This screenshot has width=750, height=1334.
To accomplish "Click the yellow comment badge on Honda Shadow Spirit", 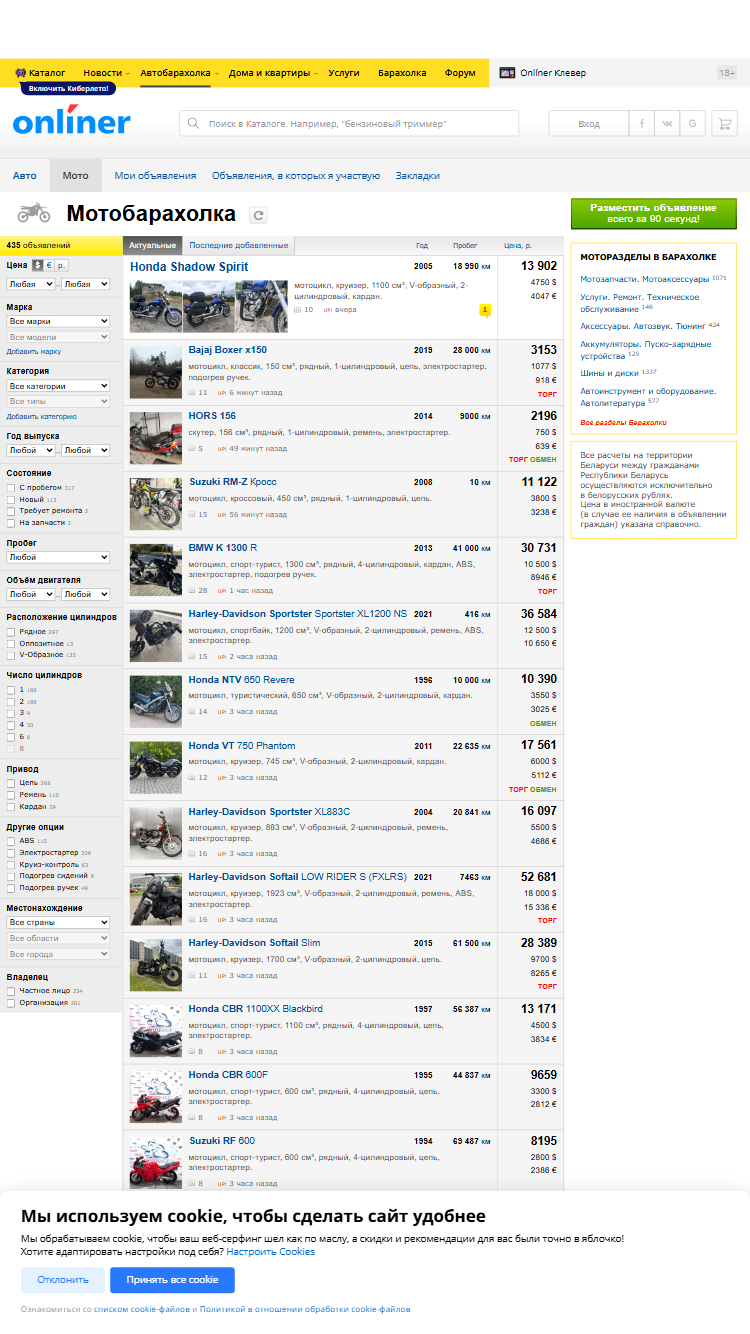I will tap(485, 310).
